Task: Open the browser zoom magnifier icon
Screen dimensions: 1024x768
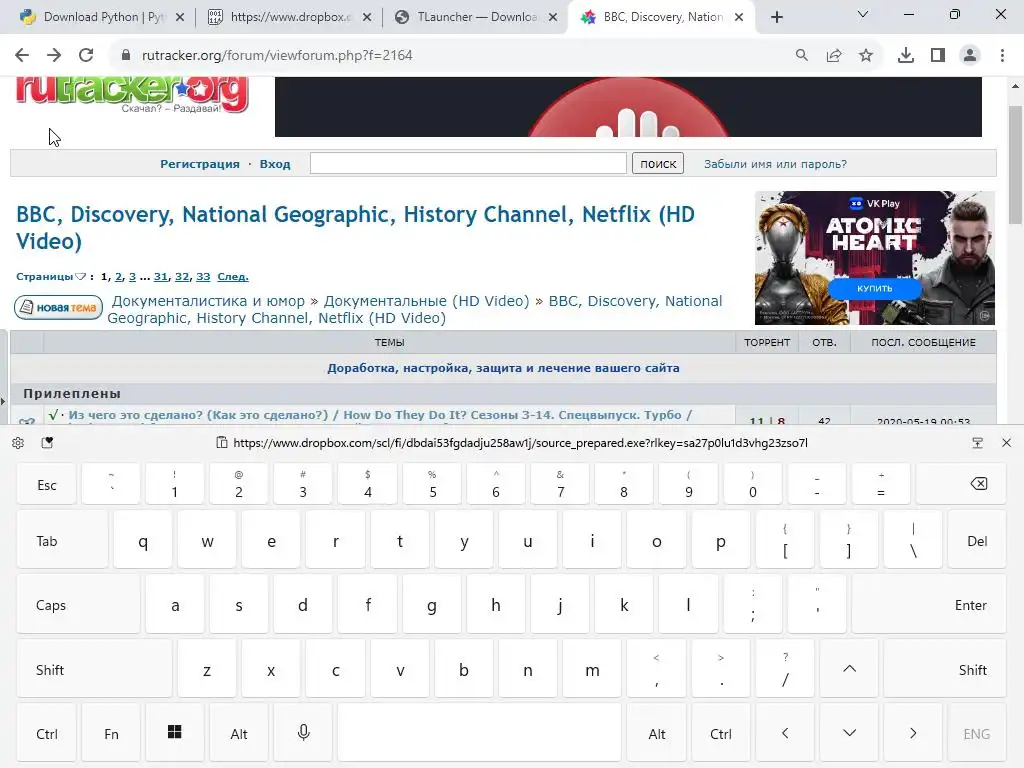Action: pyautogui.click(x=802, y=56)
